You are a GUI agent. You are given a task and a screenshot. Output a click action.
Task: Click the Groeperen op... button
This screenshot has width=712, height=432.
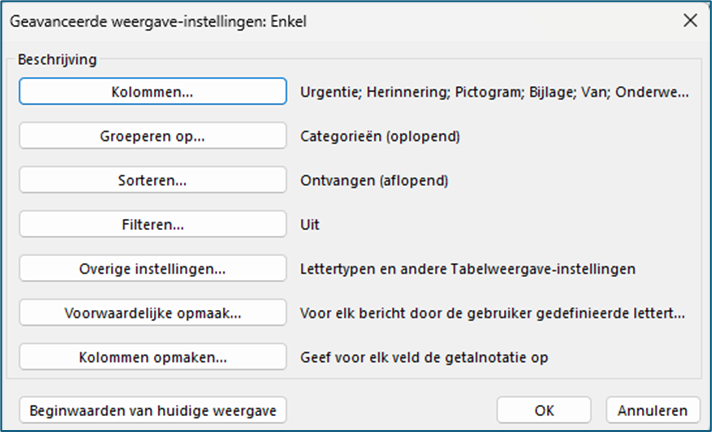coord(152,136)
